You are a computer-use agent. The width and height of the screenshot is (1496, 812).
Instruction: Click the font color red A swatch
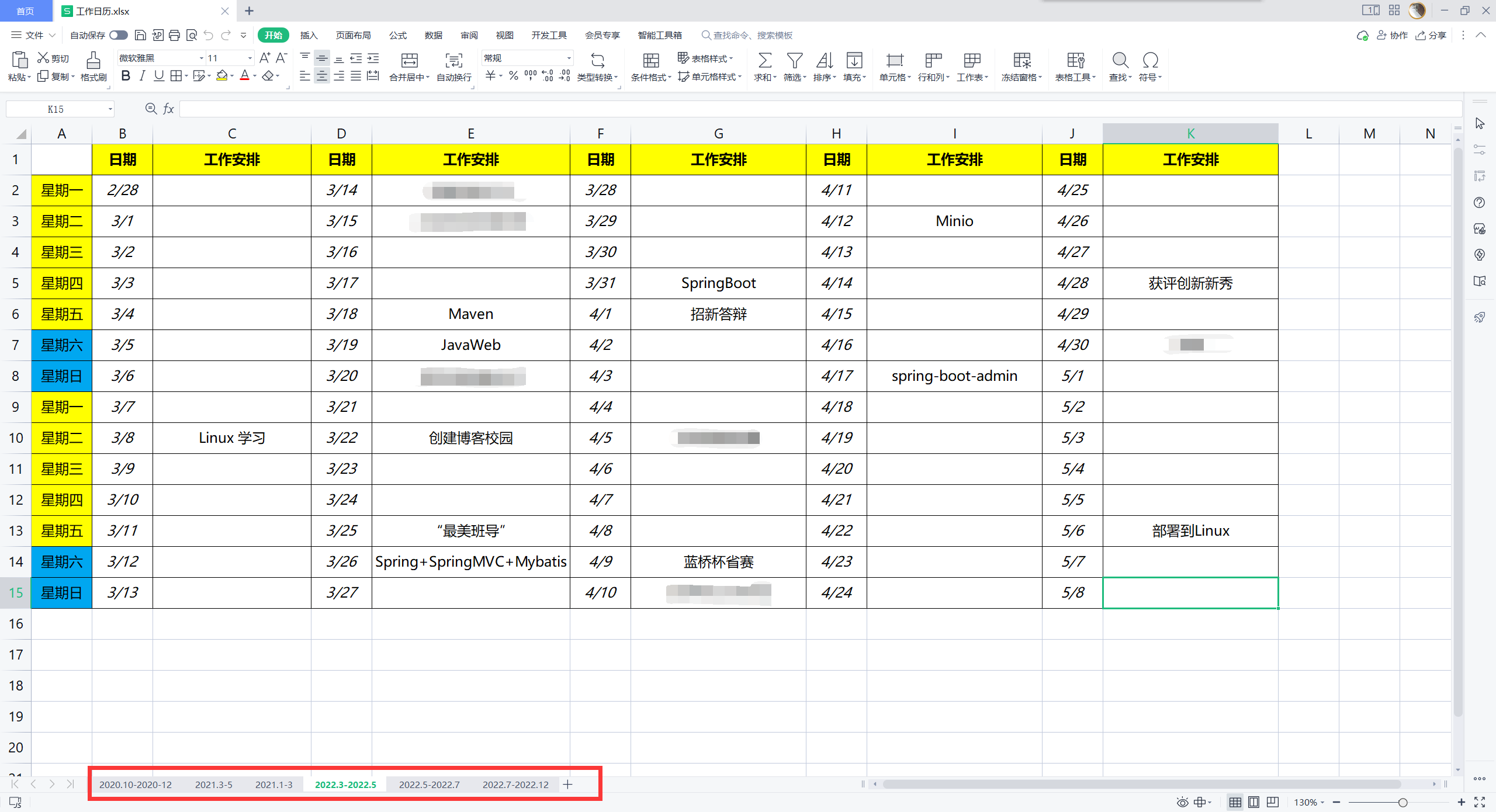[x=244, y=76]
